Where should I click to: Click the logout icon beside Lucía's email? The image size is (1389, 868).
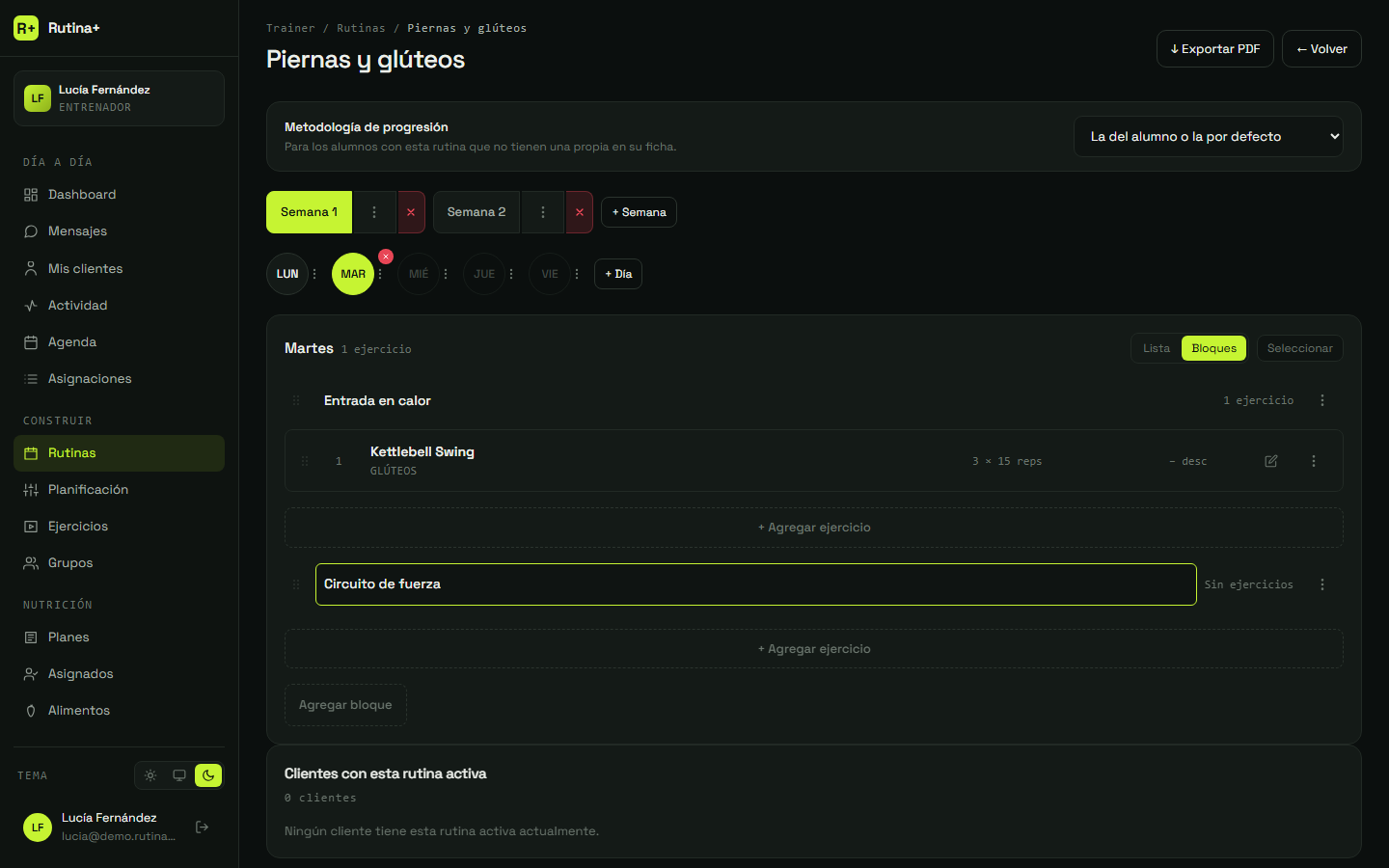(x=202, y=827)
